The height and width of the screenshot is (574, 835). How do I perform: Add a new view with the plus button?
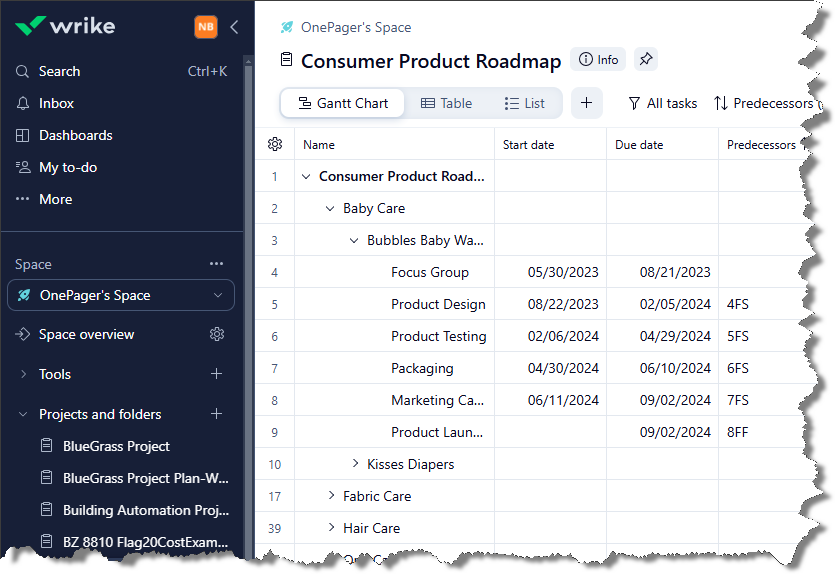tap(586, 103)
